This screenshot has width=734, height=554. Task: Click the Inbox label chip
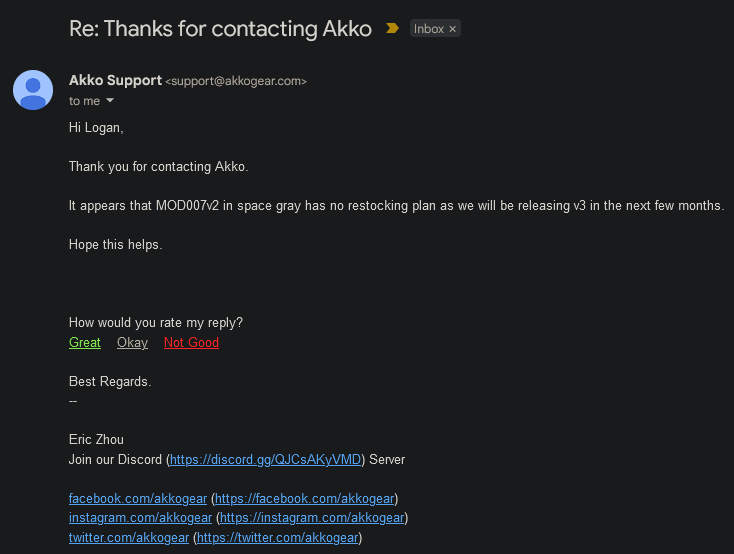point(429,29)
